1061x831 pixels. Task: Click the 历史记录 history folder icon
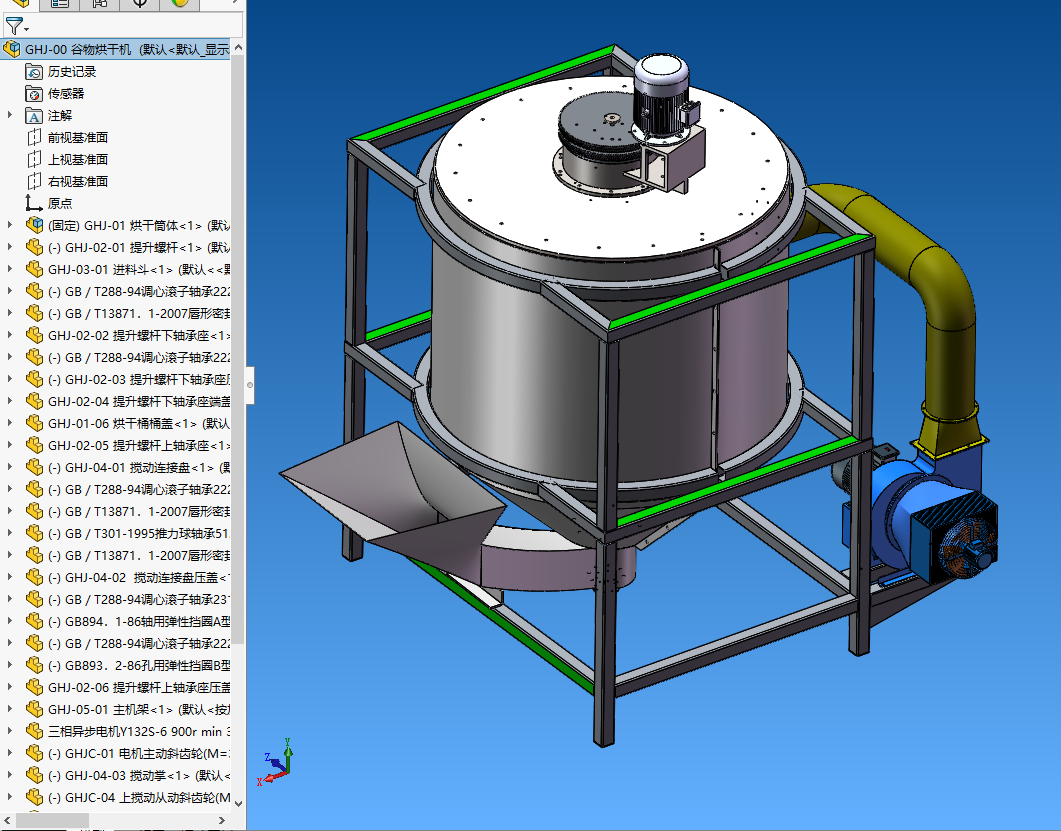[34, 72]
